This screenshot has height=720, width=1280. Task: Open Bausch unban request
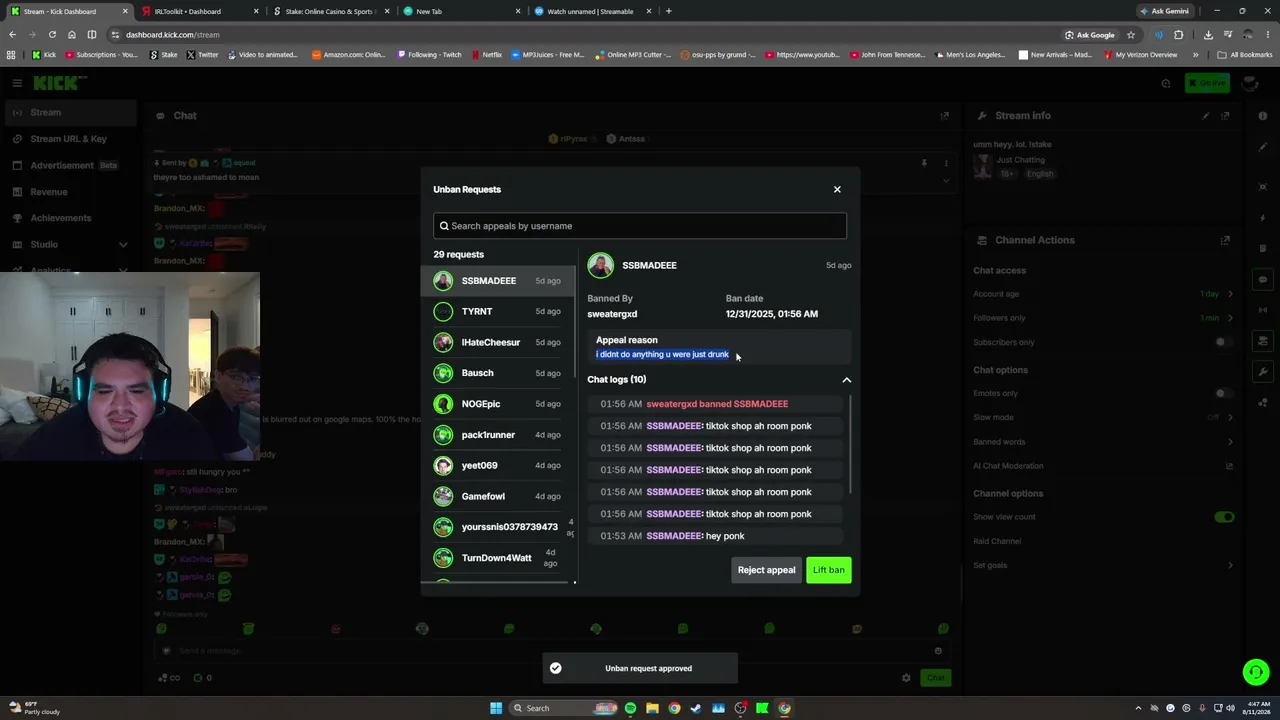coord(498,373)
